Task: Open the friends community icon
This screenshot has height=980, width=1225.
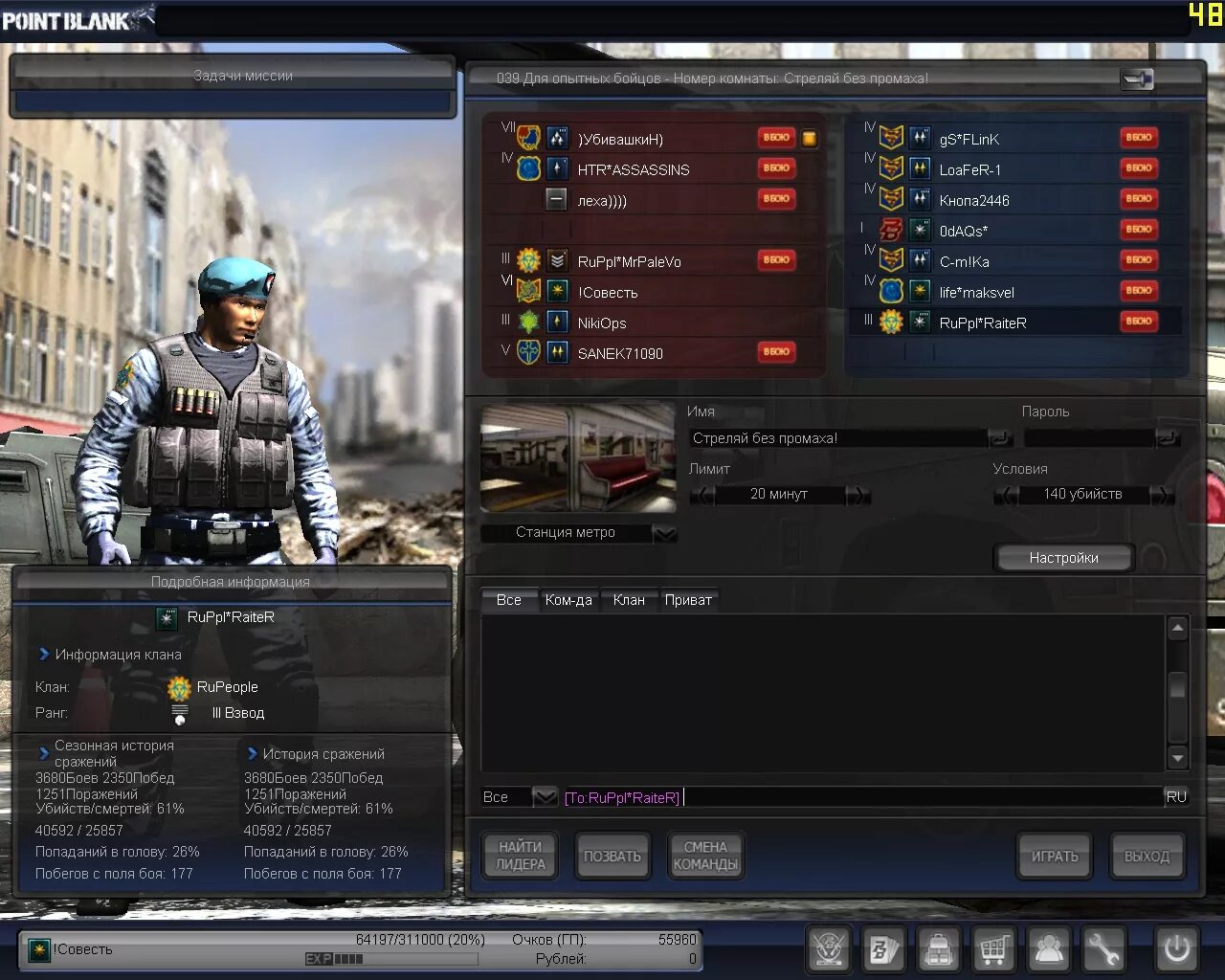Action: (x=1049, y=948)
